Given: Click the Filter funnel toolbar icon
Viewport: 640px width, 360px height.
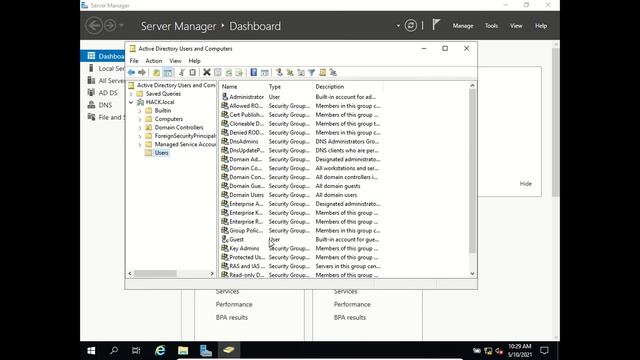Looking at the screenshot, I should [311, 73].
